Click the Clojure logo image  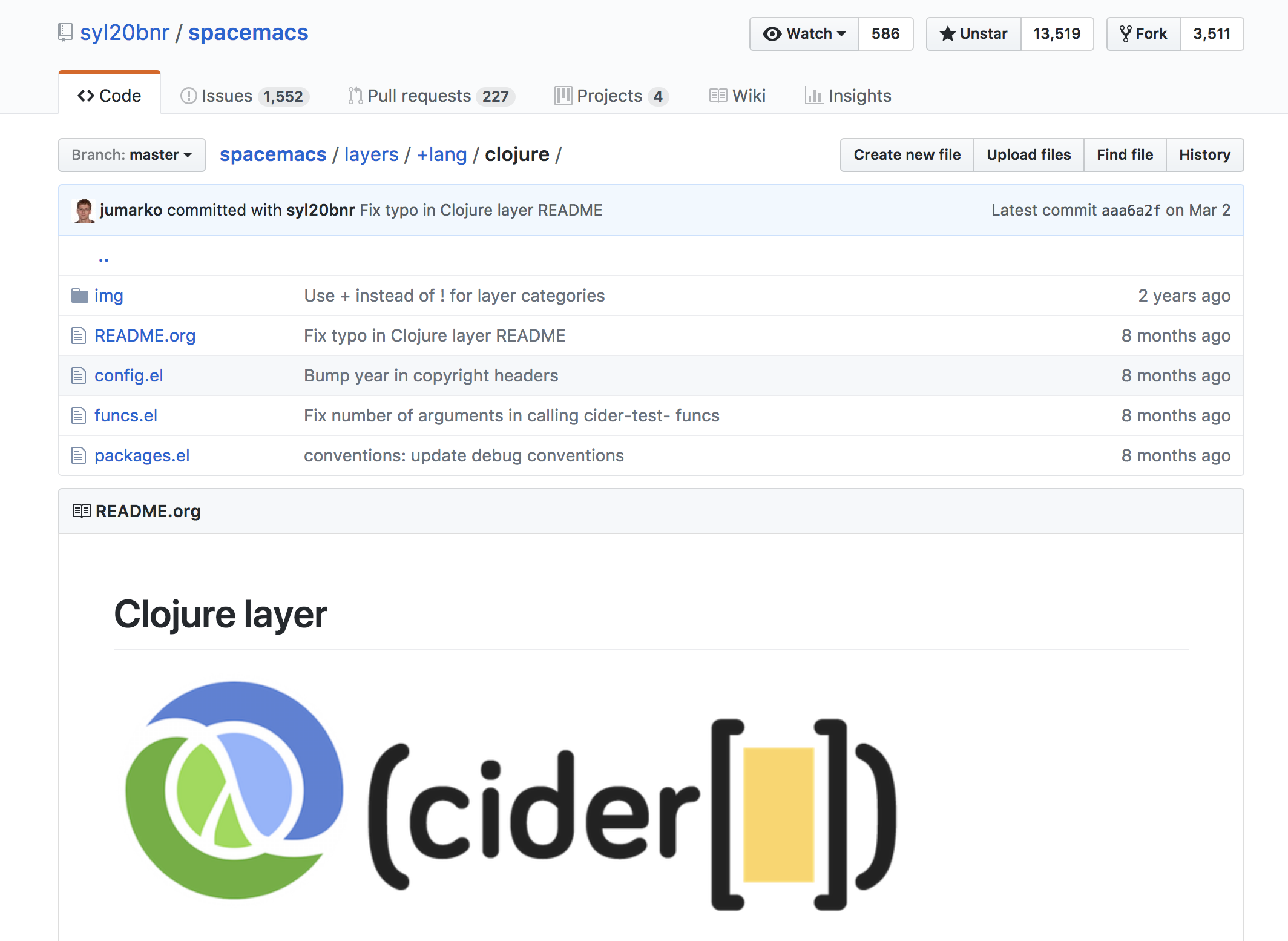(x=234, y=790)
